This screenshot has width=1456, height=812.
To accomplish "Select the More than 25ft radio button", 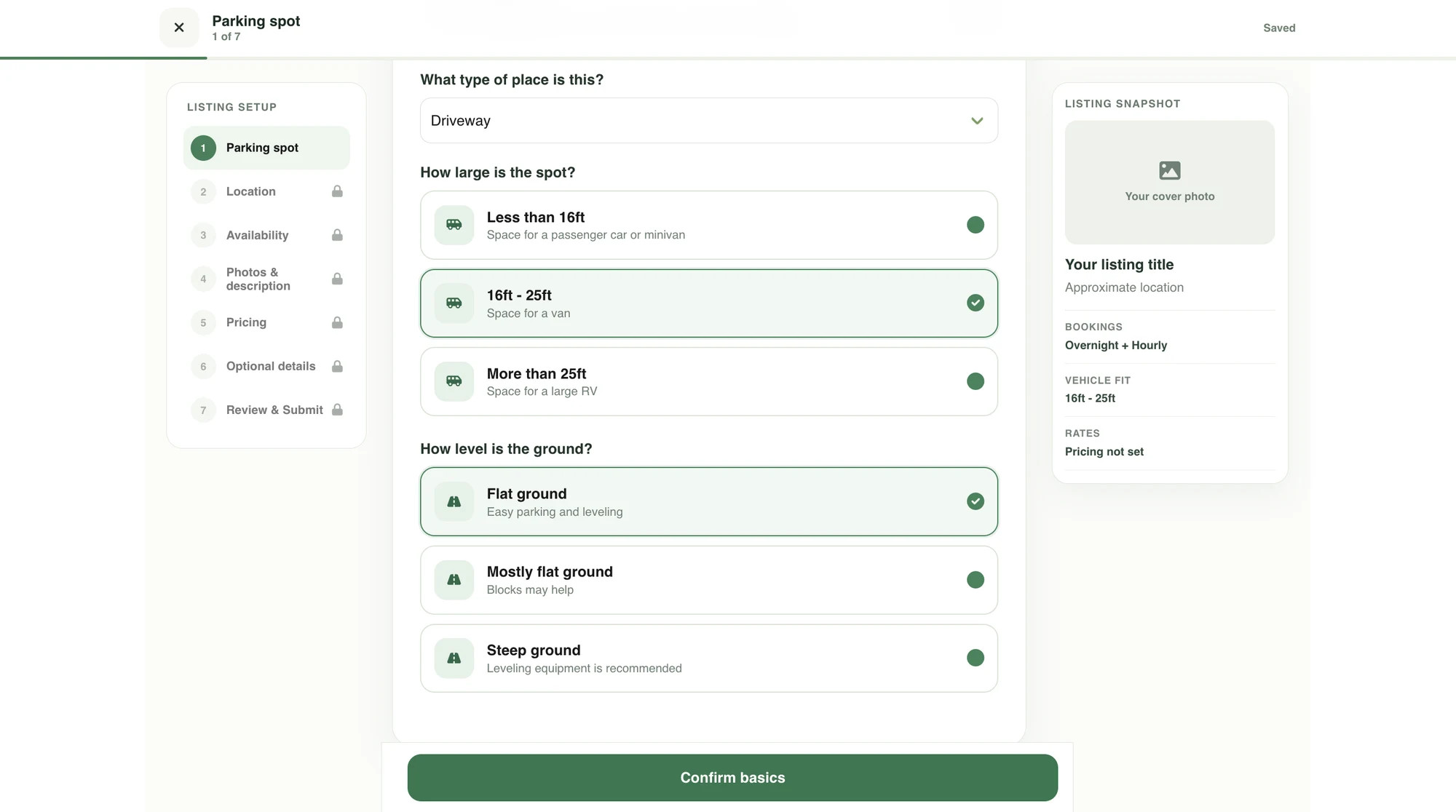I will coord(976,381).
